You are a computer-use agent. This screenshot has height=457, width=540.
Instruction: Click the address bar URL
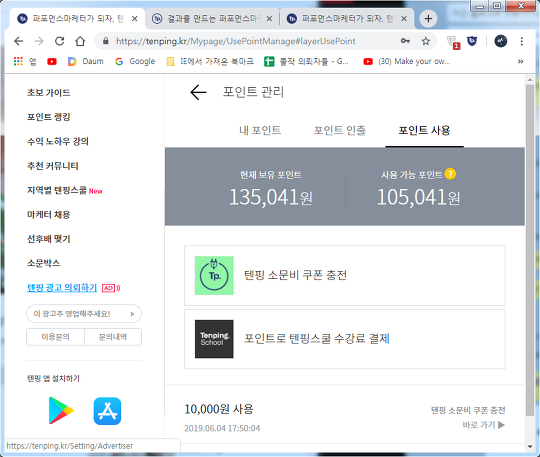coord(236,41)
